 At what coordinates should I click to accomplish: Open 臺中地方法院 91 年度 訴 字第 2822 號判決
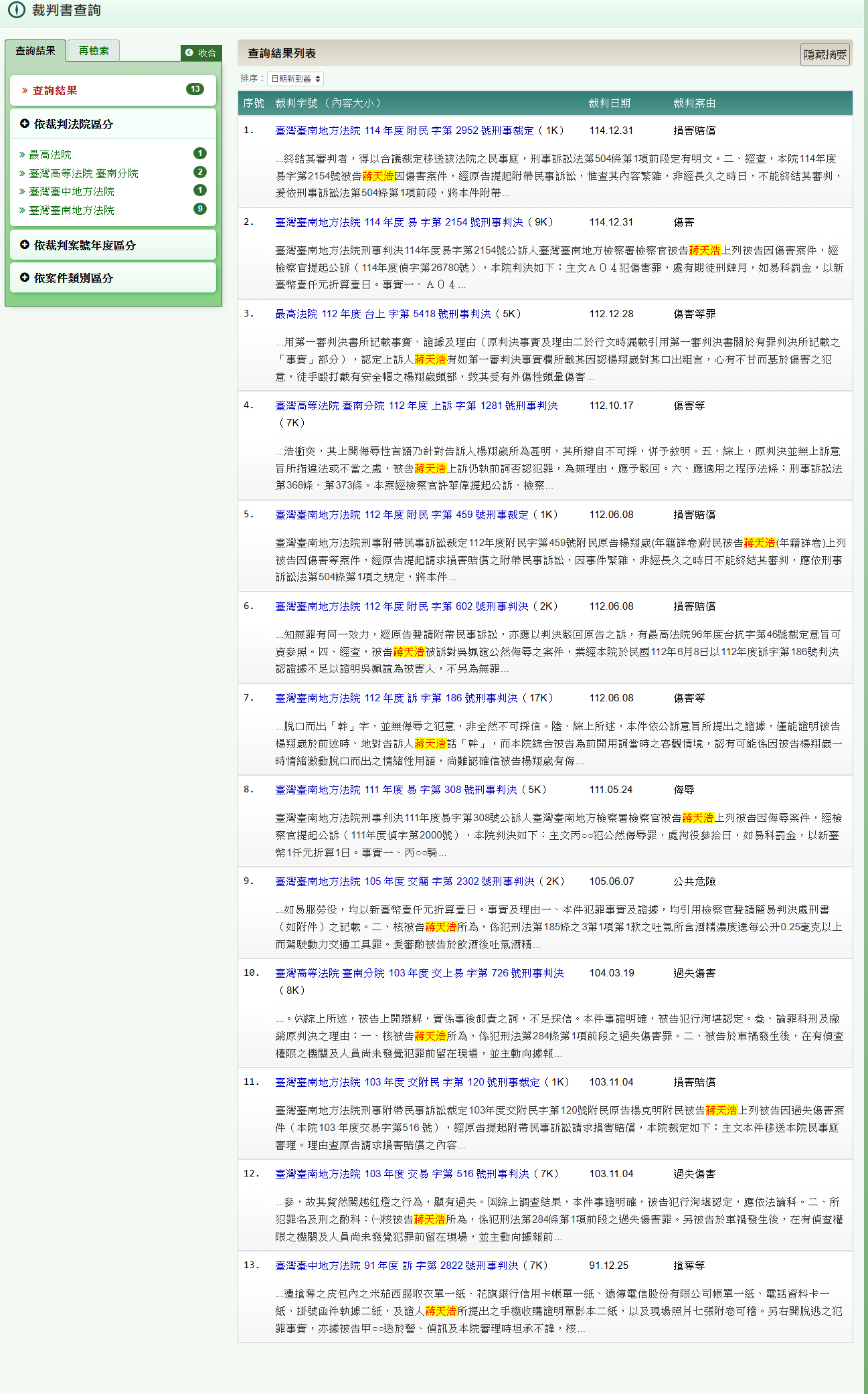click(396, 1266)
